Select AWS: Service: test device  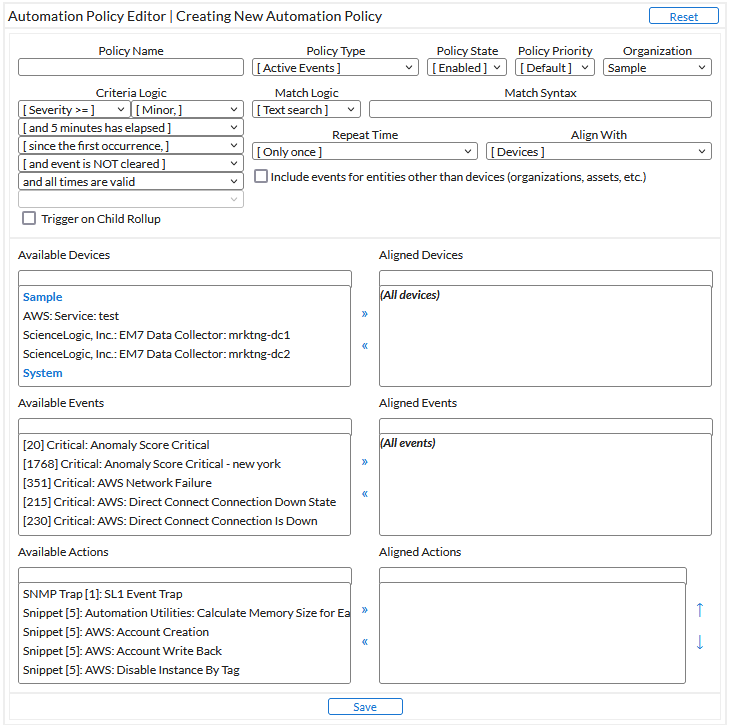point(71,316)
